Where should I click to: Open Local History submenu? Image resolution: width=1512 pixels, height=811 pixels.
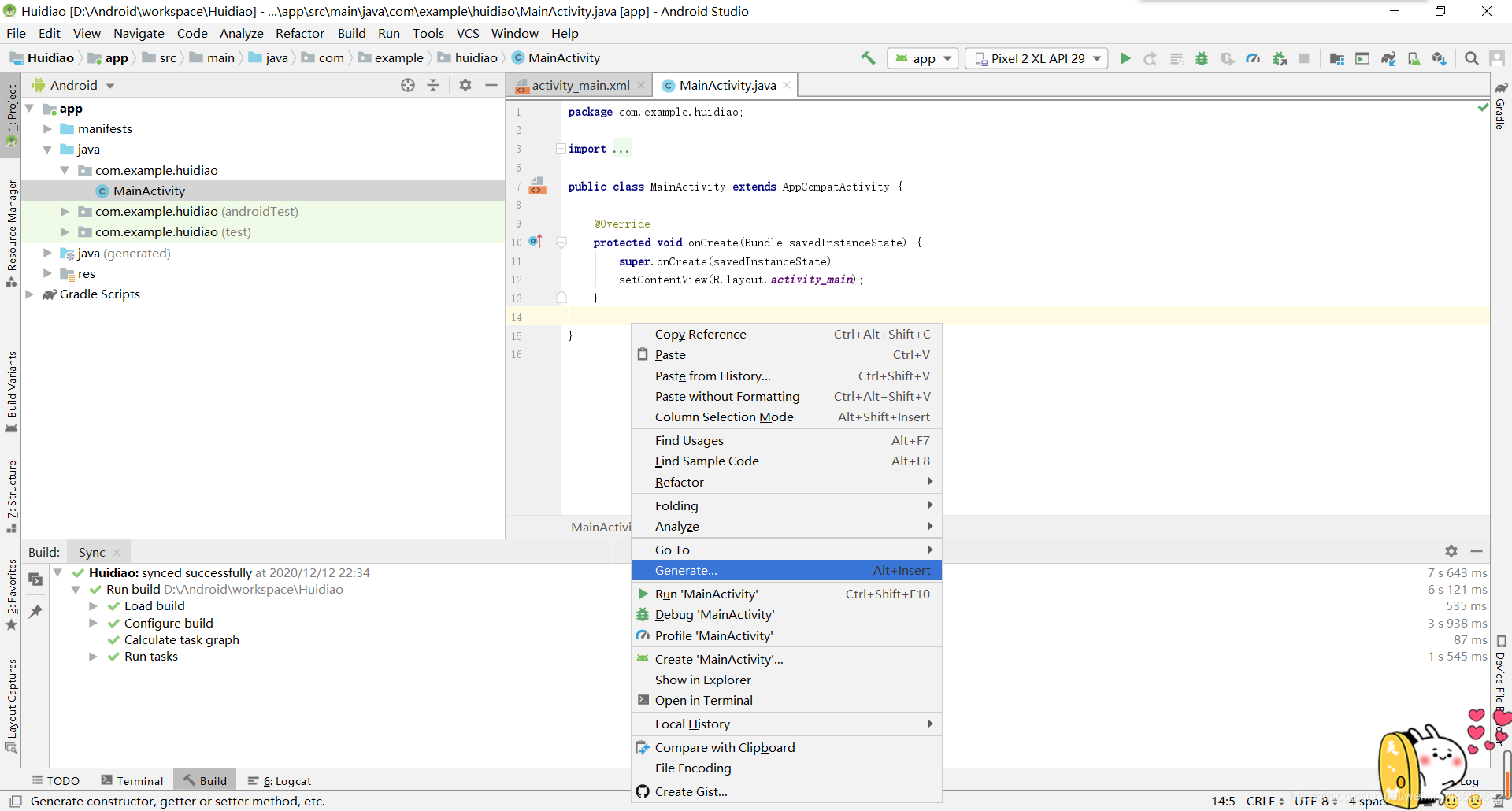(787, 724)
